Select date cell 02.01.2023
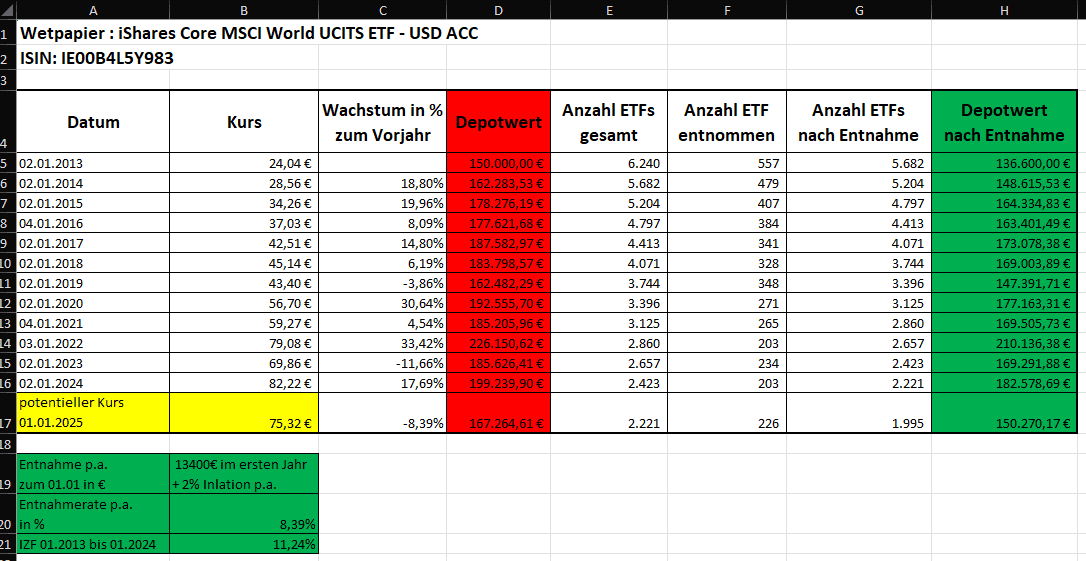 pos(93,364)
